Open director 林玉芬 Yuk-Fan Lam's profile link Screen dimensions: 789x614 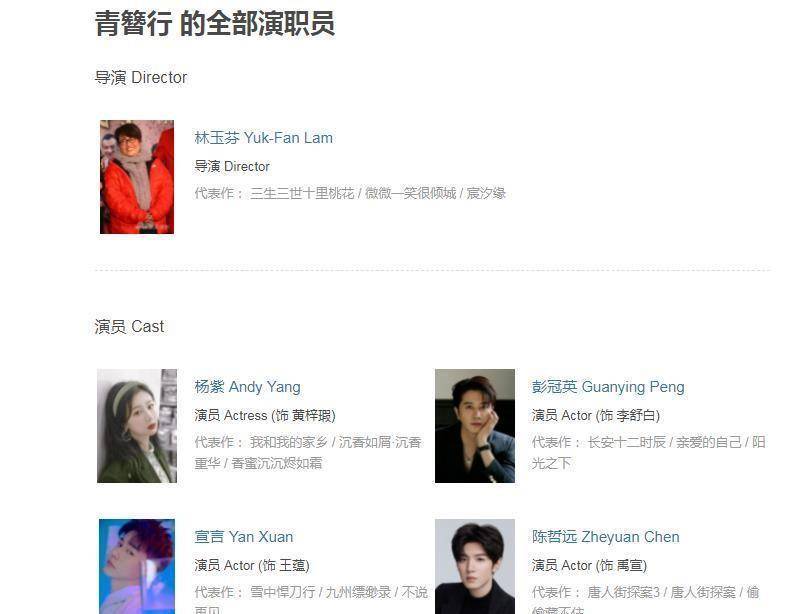(263, 138)
